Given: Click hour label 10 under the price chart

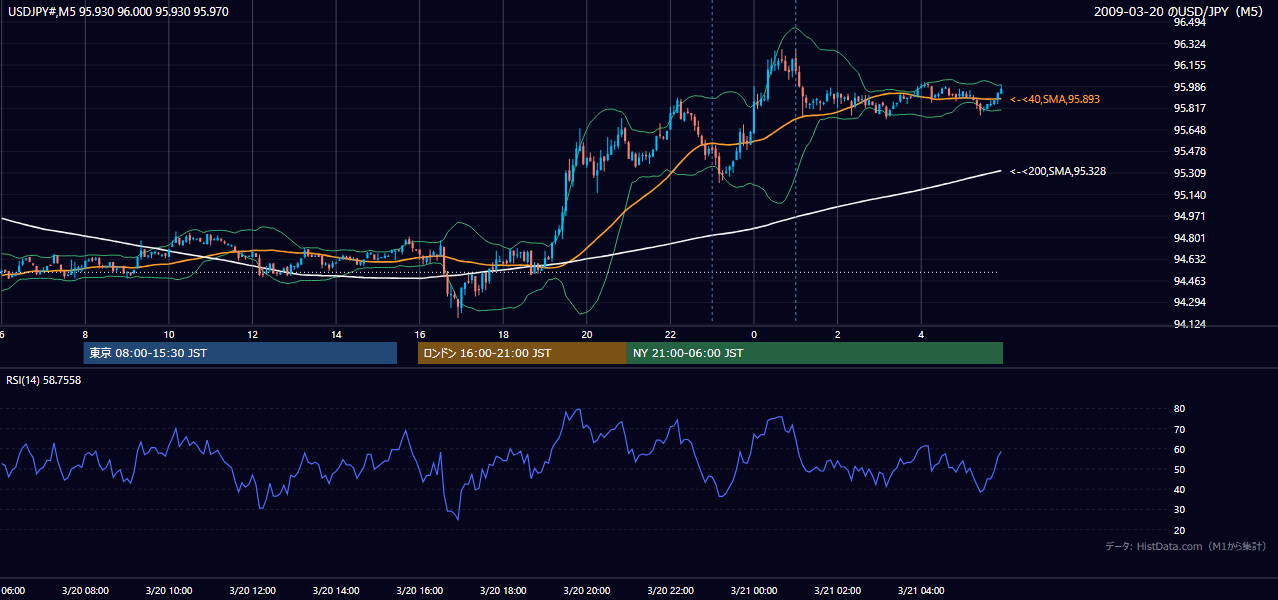Looking at the screenshot, I should [169, 334].
